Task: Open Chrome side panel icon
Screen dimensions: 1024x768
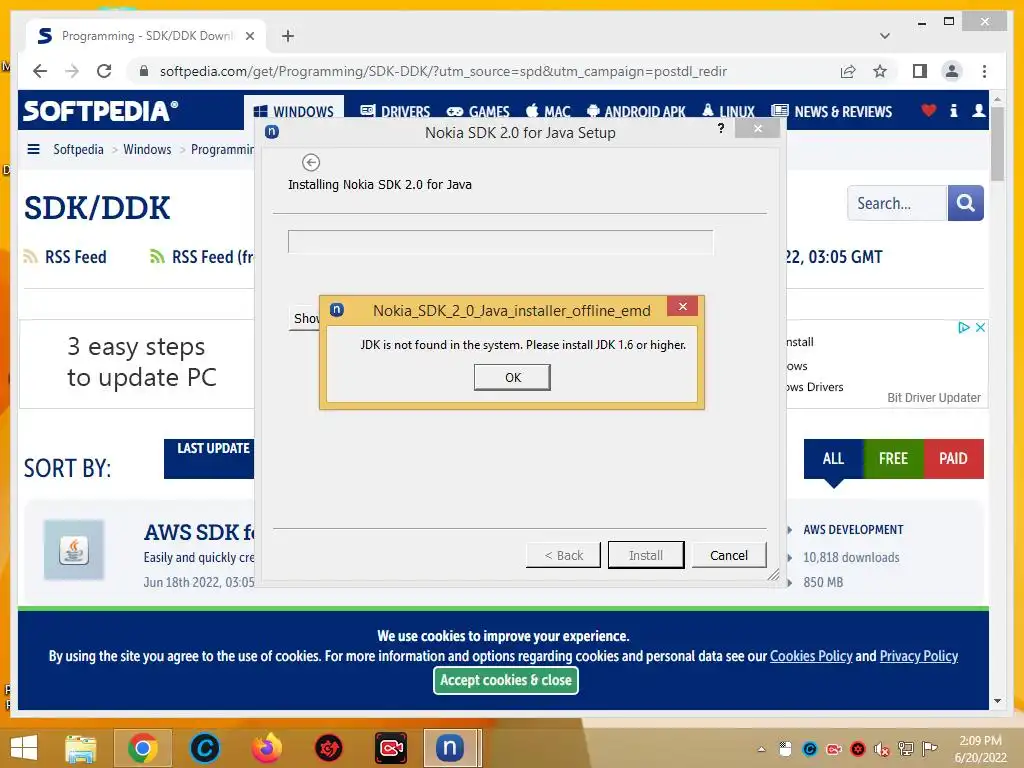Action: coord(920,71)
